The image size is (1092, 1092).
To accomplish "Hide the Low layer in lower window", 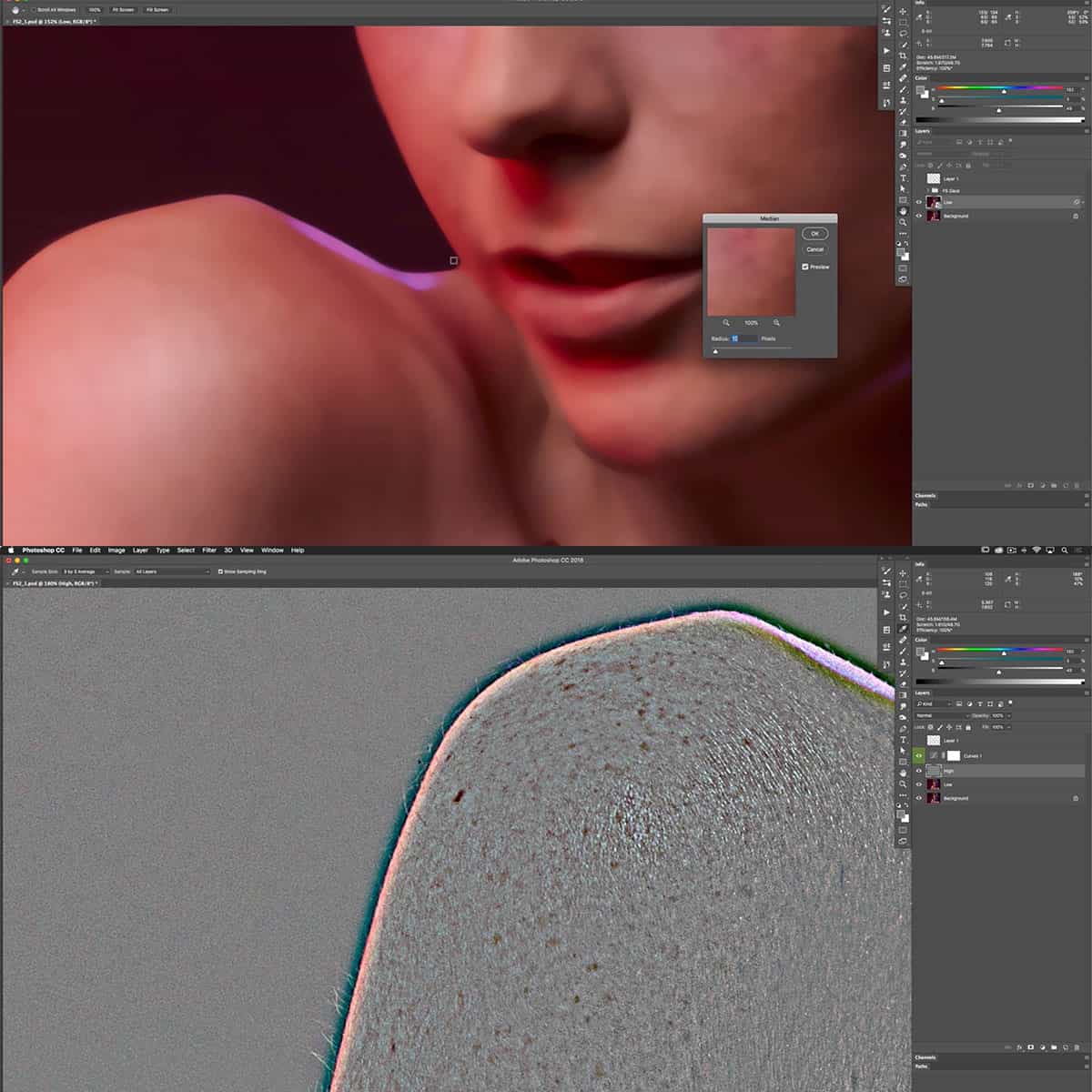I will 919,784.
